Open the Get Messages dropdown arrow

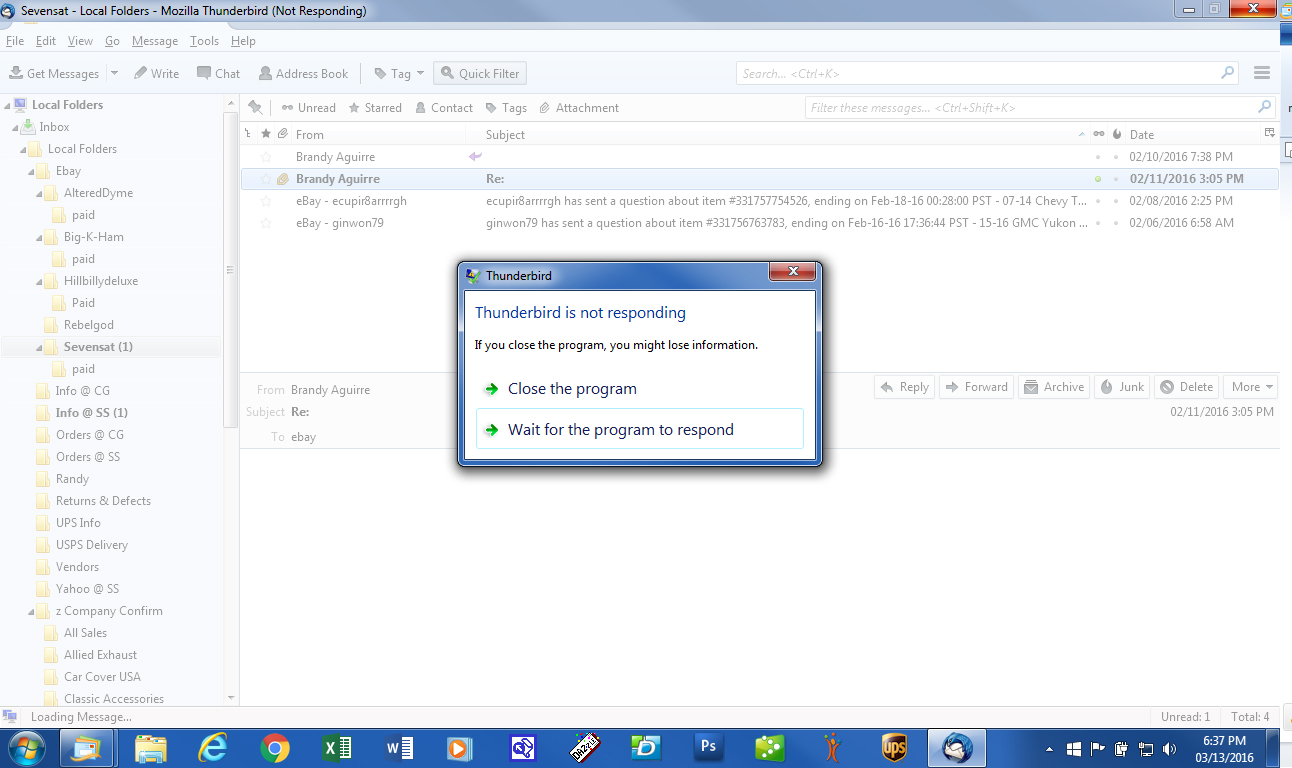click(x=114, y=73)
